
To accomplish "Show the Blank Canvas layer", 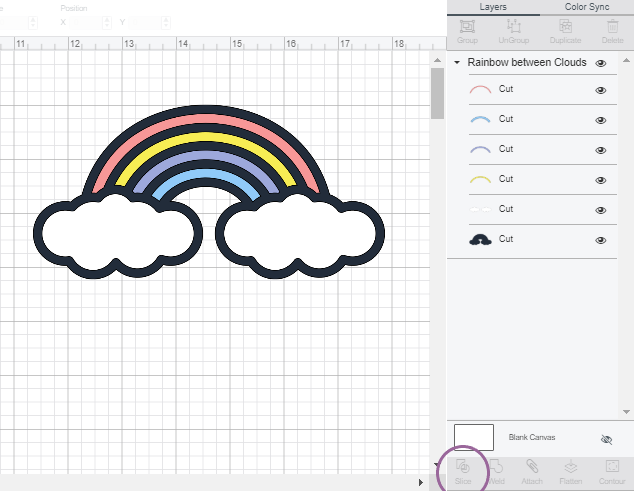I will (606, 439).
